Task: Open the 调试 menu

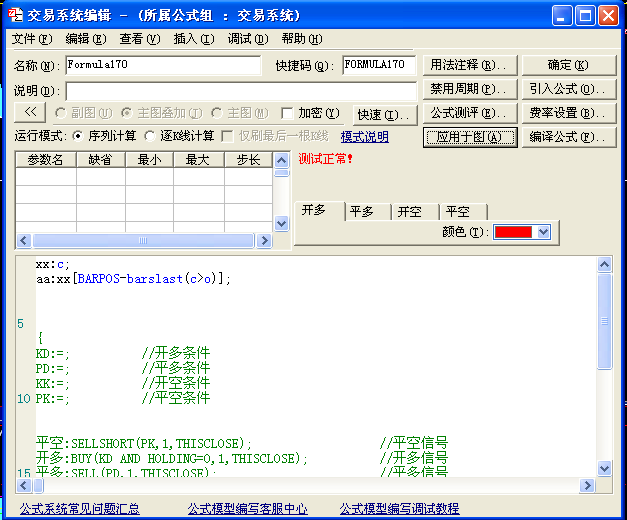Action: point(247,39)
